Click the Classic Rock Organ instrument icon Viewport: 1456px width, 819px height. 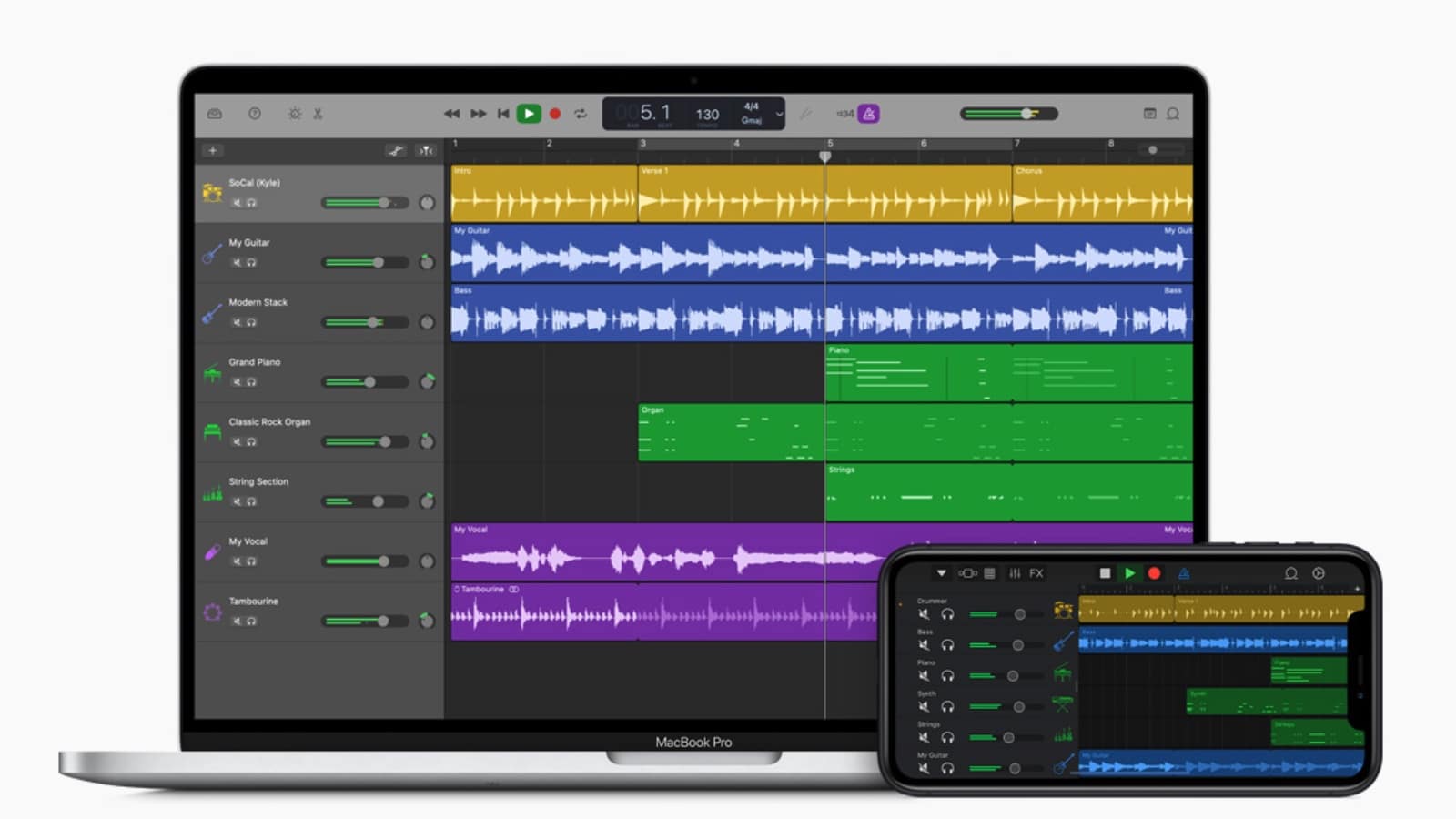click(213, 431)
